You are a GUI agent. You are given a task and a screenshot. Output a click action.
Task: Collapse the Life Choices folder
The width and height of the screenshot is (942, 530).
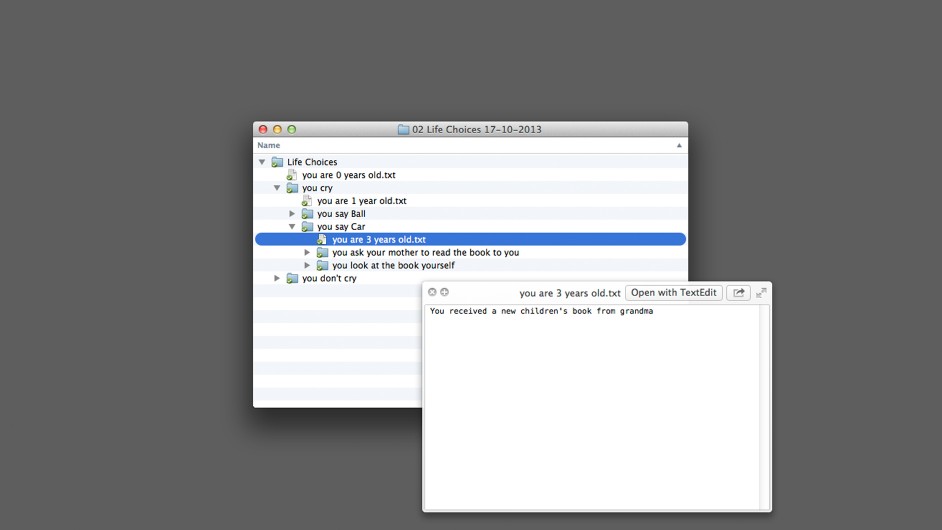point(262,162)
